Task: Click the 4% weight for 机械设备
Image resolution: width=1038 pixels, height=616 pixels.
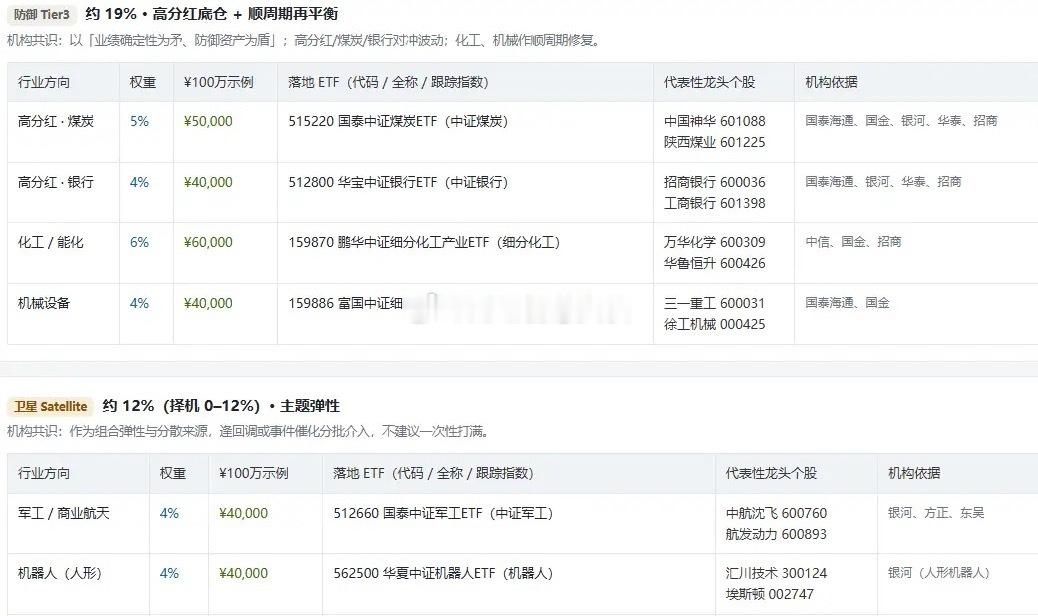Action: (x=139, y=303)
